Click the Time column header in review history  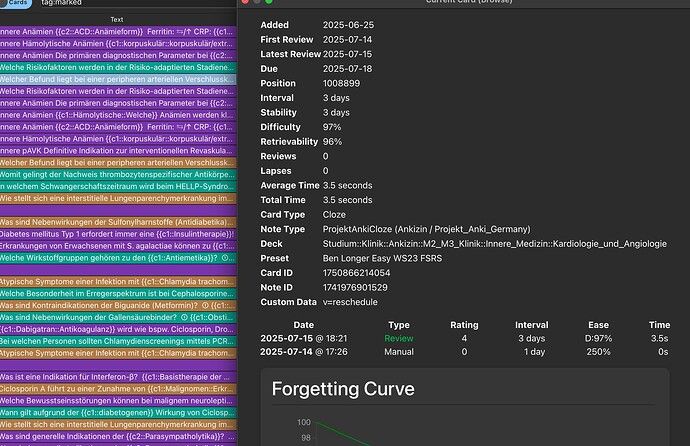(659, 325)
